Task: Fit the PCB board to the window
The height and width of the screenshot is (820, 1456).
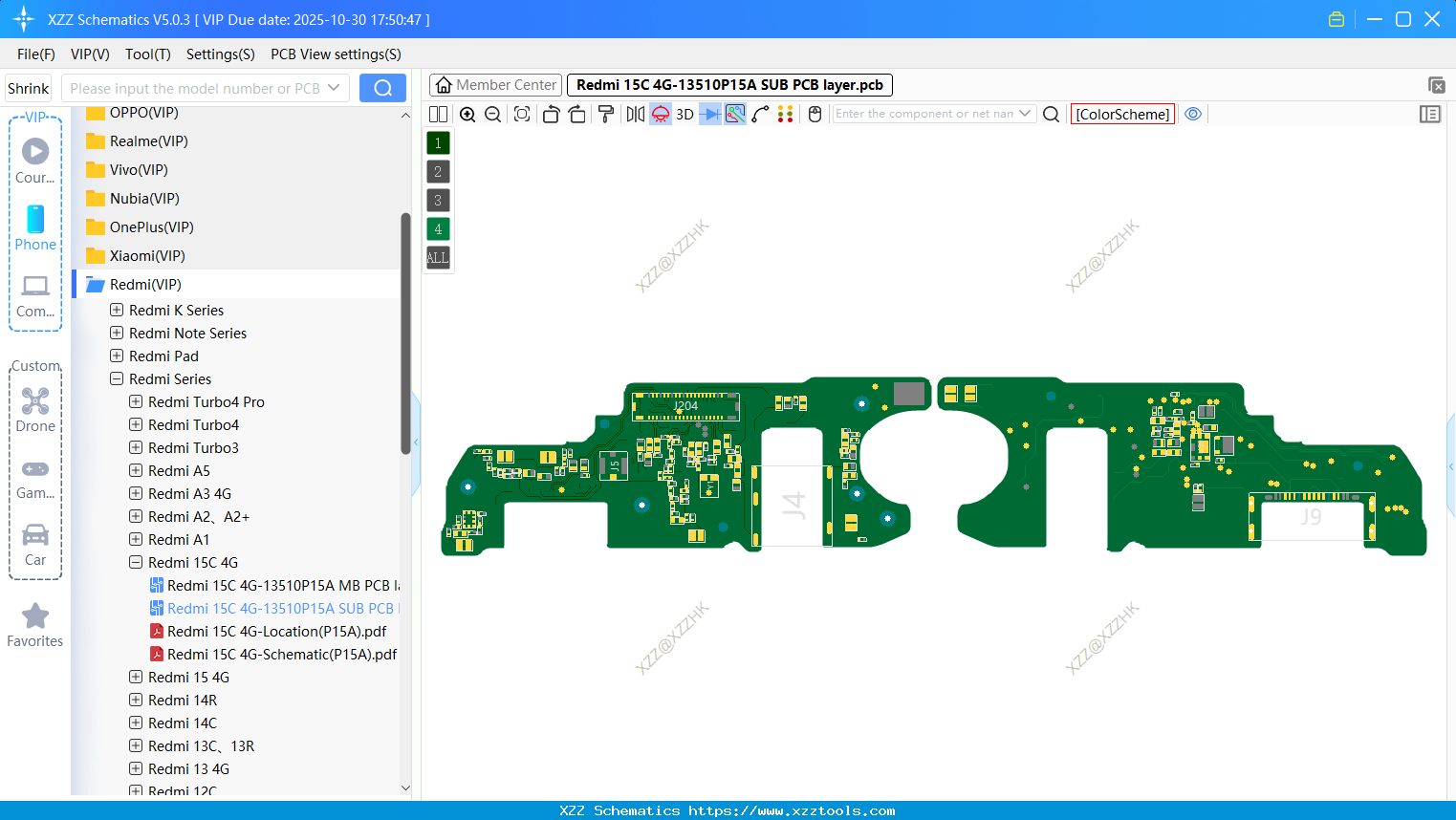Action: [522, 115]
